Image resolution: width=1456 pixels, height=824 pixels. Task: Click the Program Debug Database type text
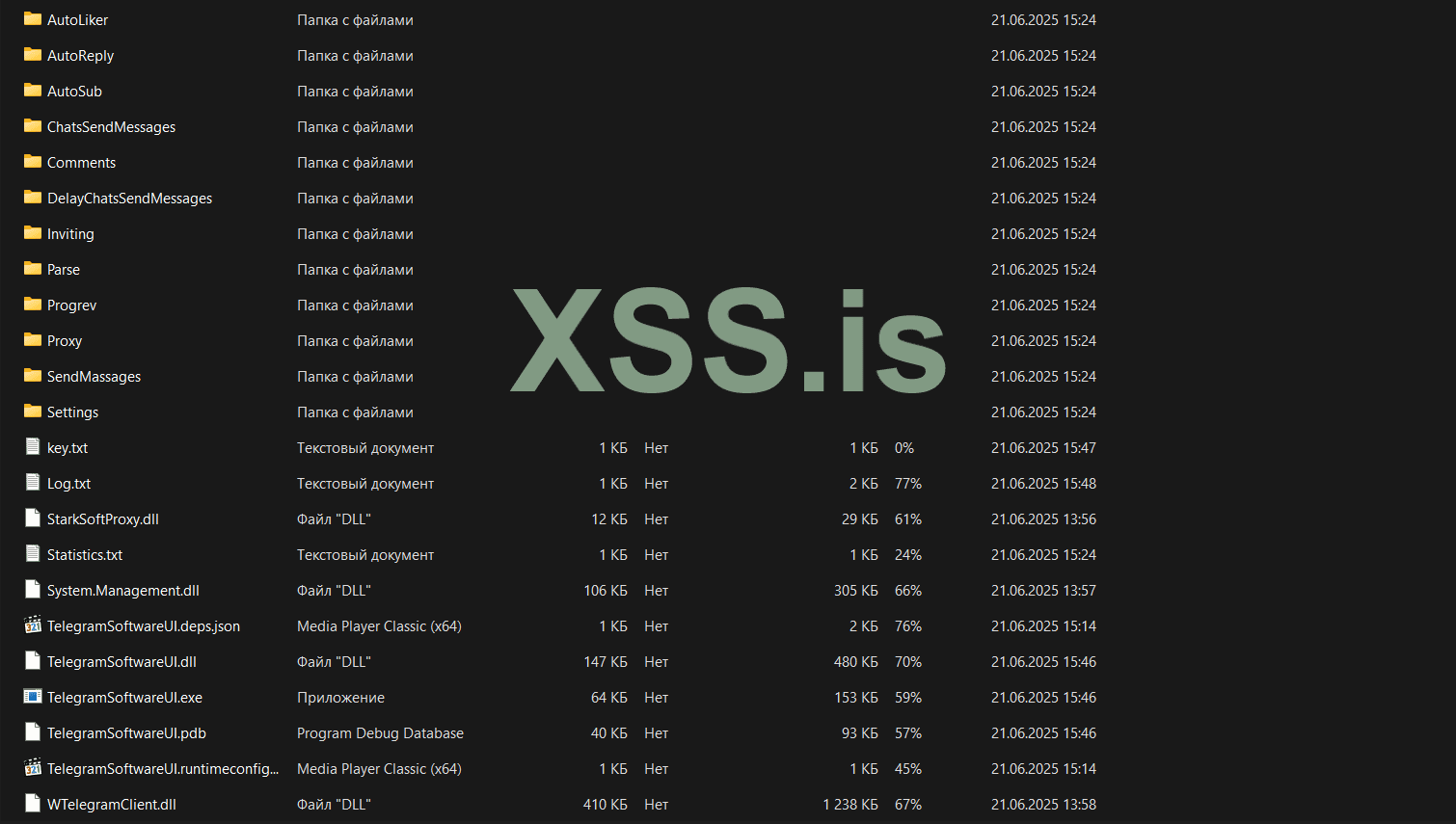[x=380, y=733]
